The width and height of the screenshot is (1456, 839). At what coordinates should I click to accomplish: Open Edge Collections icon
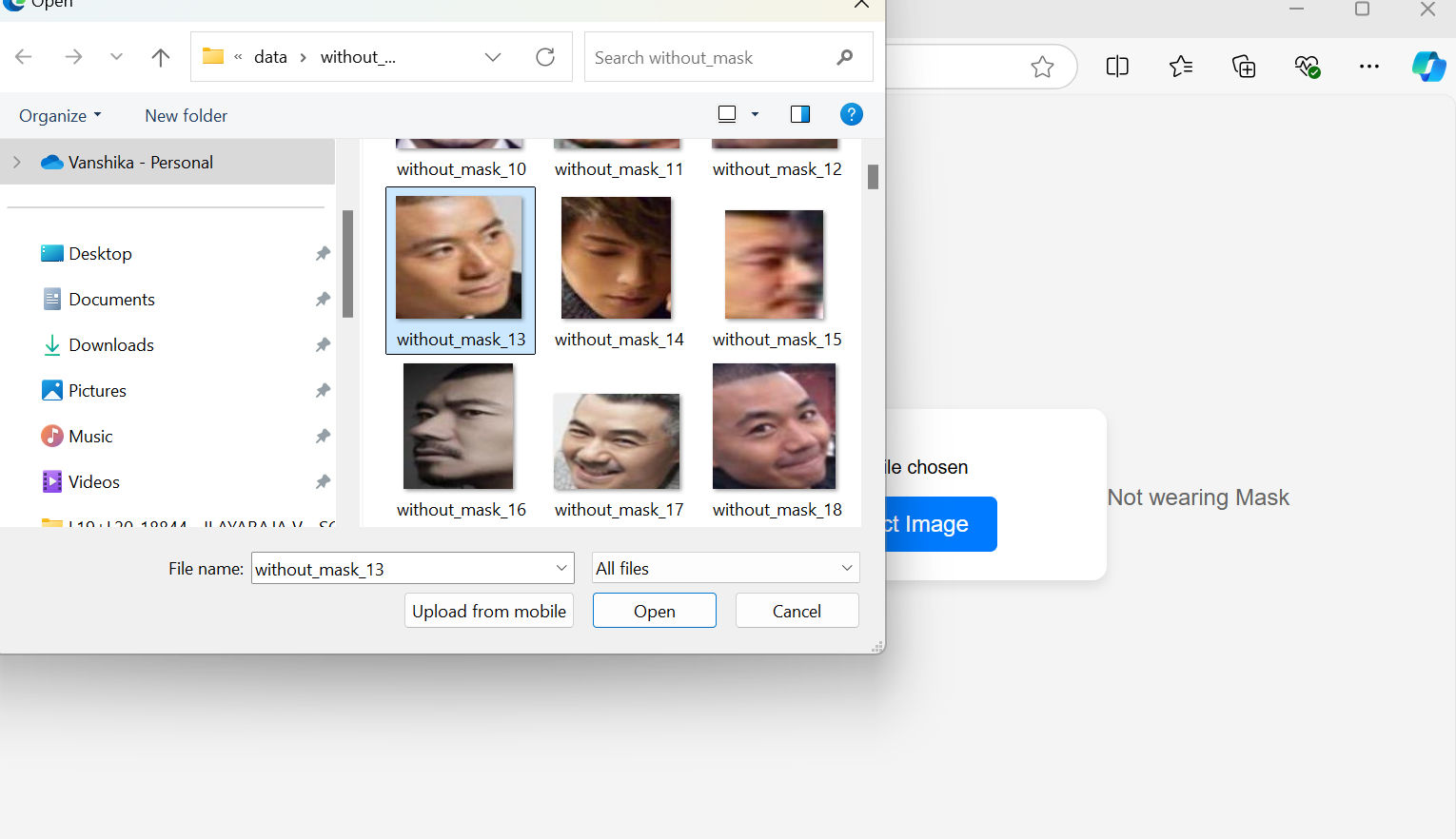point(1244,67)
